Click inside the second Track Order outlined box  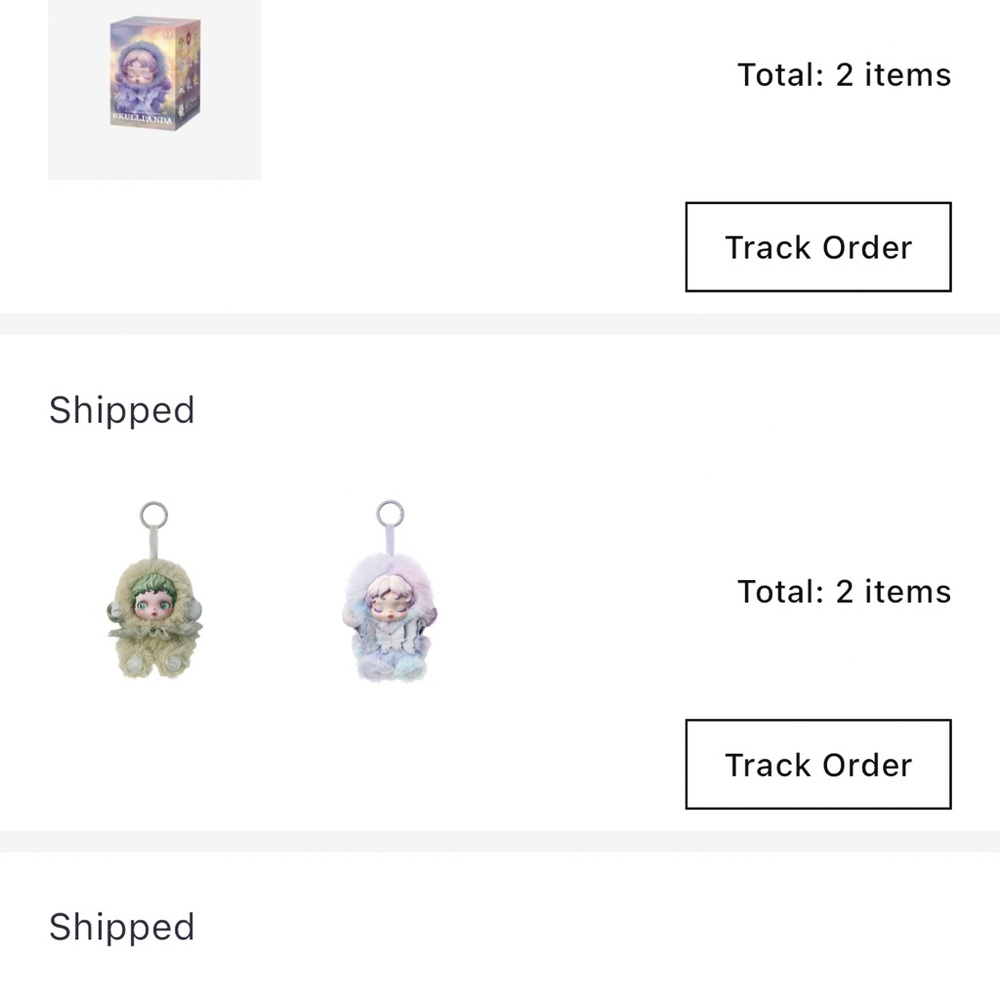(817, 765)
